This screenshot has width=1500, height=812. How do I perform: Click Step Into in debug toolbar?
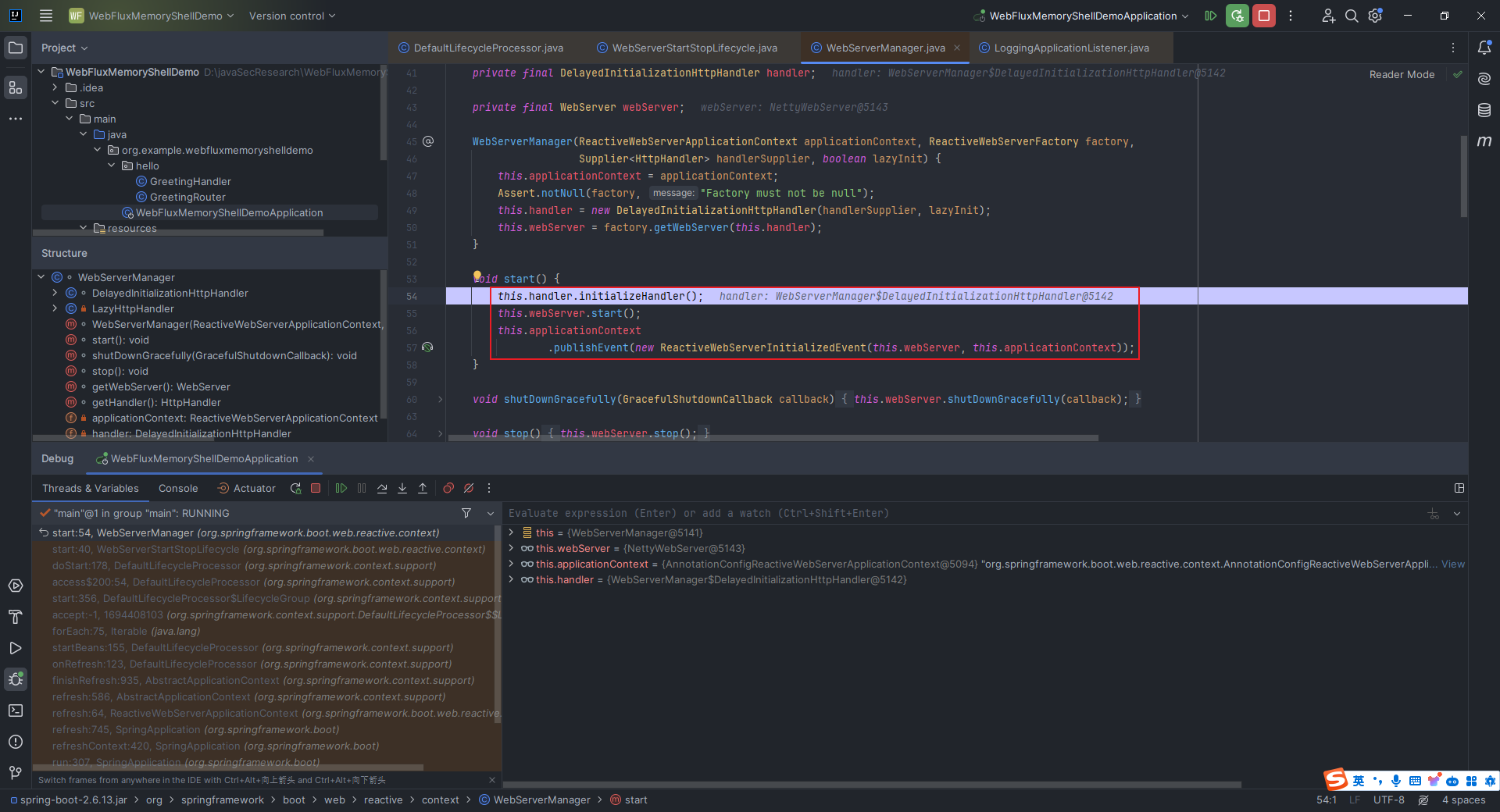402,488
